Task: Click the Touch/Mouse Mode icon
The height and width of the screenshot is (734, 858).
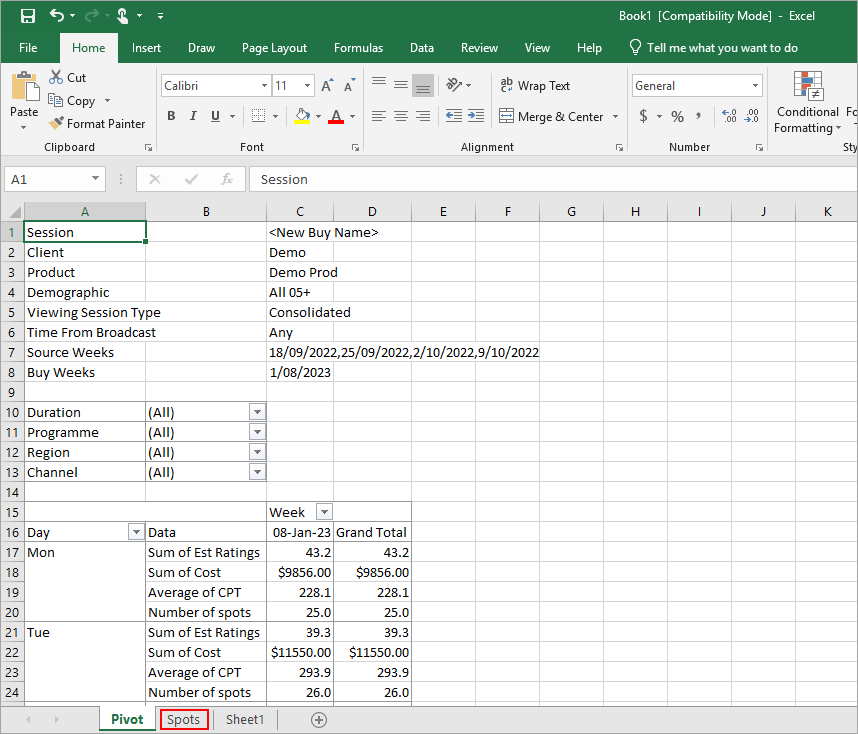Action: click(123, 16)
